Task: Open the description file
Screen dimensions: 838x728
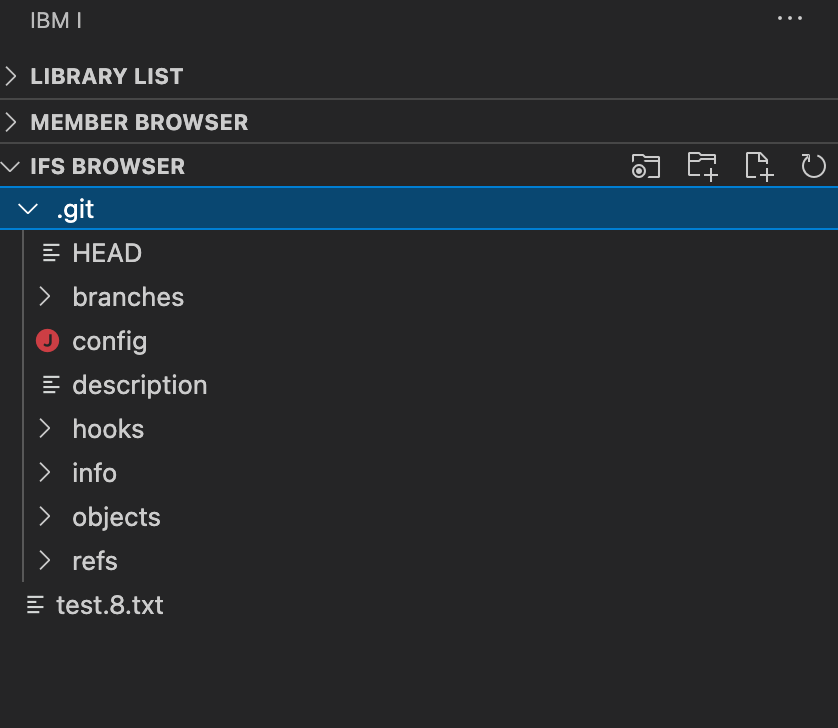Action: (x=139, y=386)
